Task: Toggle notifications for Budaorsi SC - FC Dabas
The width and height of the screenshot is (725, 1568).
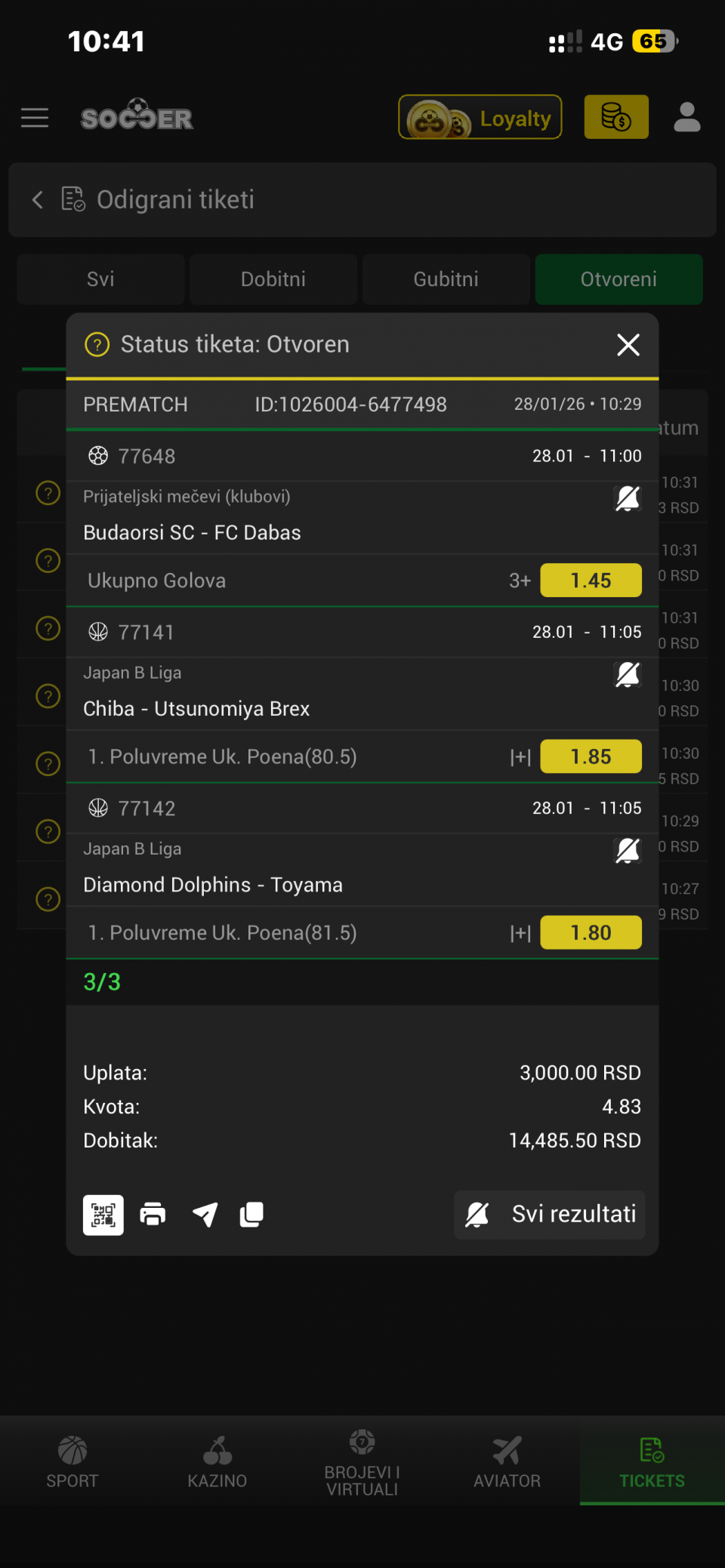Action: pyautogui.click(x=628, y=498)
